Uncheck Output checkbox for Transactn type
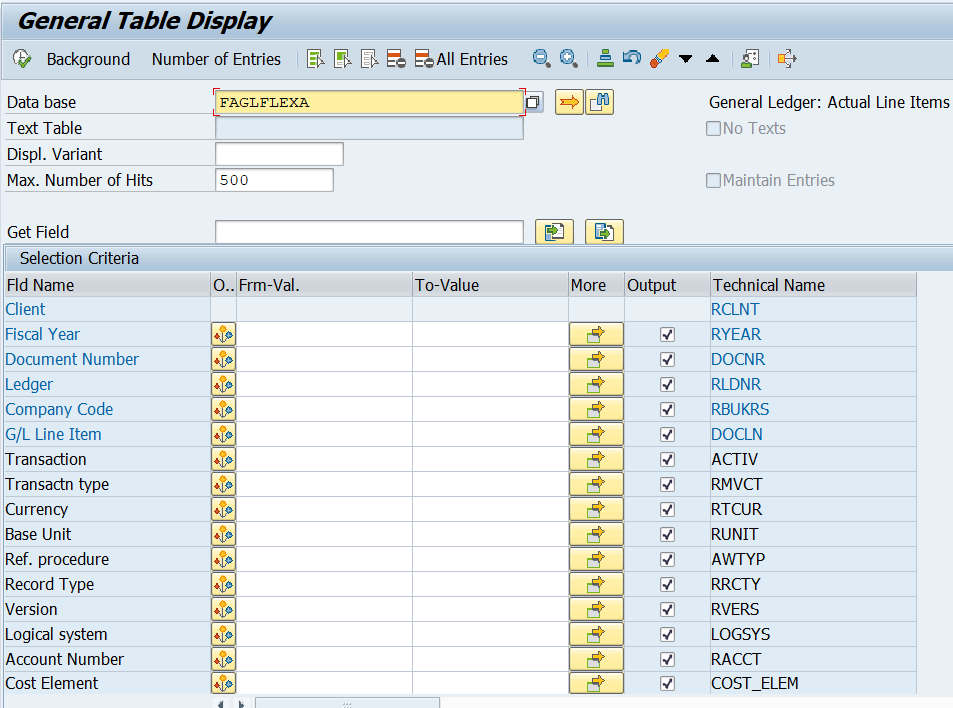 point(667,484)
